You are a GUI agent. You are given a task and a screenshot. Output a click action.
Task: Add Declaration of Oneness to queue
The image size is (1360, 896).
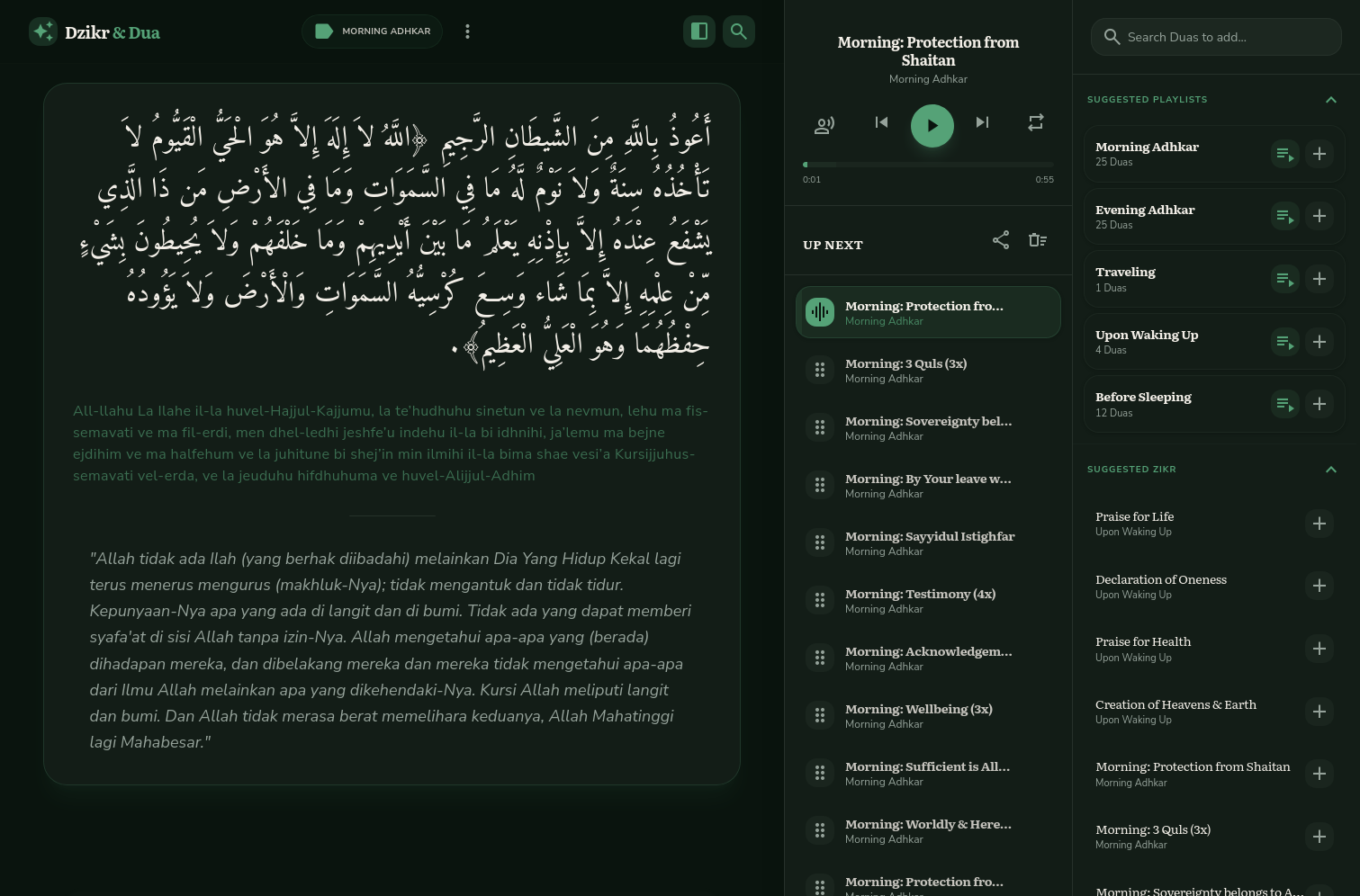pos(1319,586)
